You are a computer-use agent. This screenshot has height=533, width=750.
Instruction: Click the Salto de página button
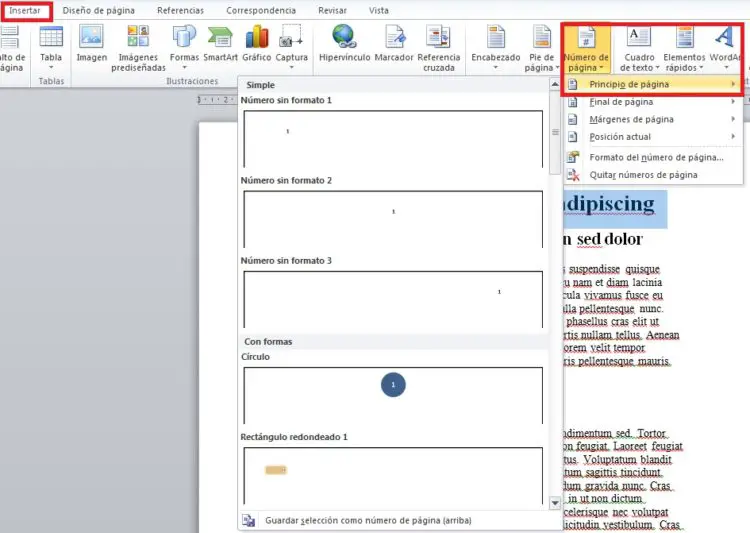tap(11, 49)
